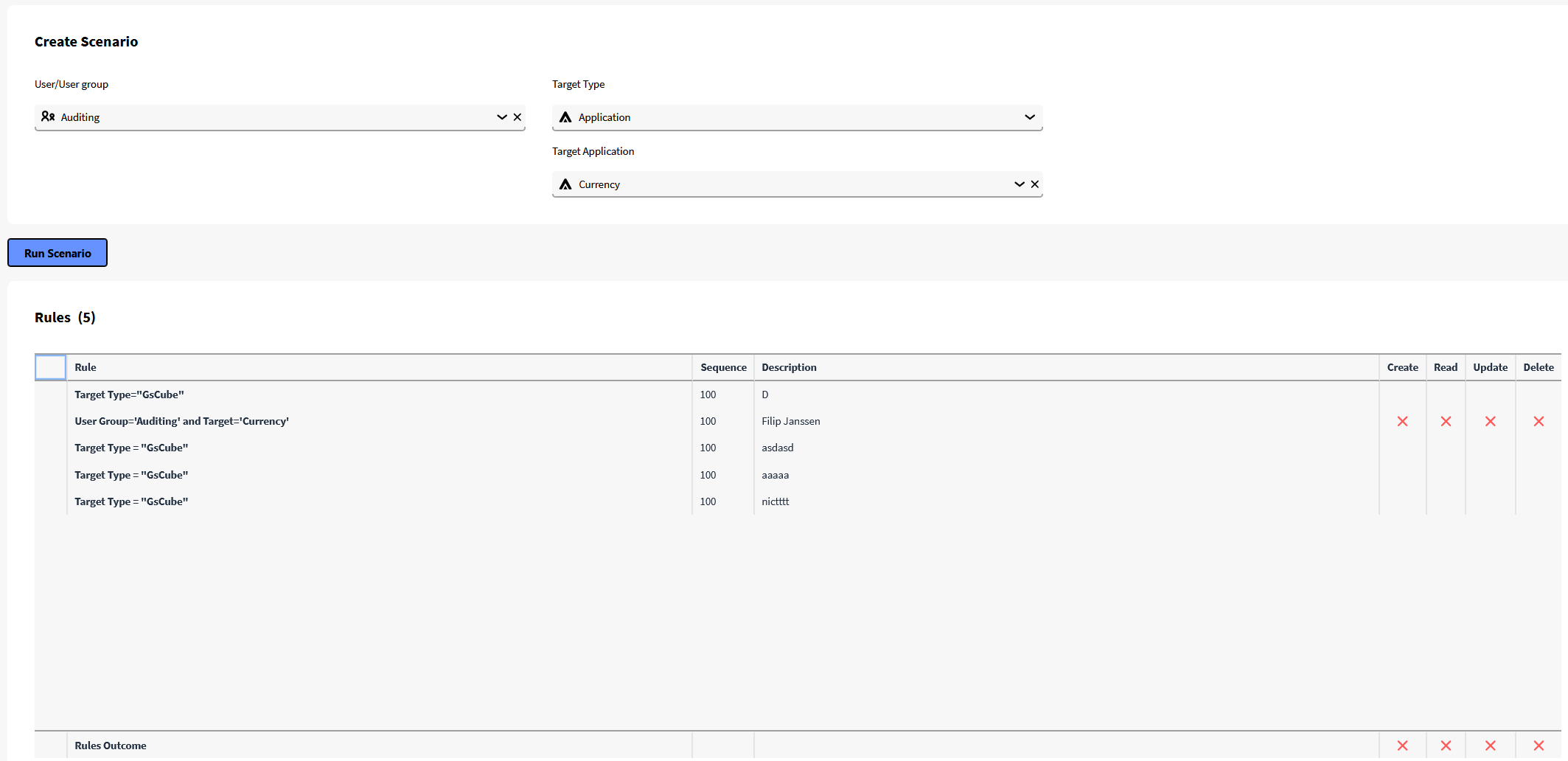Sort by the Rule column header

click(86, 367)
